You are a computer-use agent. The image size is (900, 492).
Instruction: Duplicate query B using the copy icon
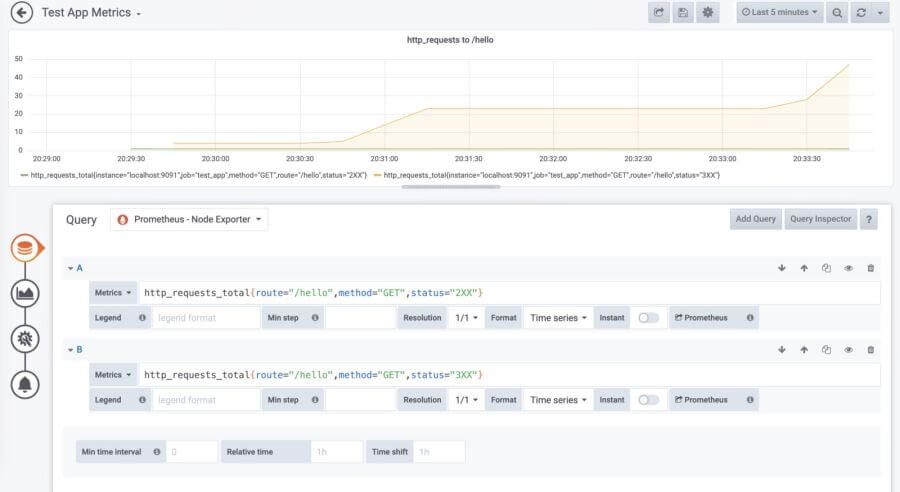(826, 350)
